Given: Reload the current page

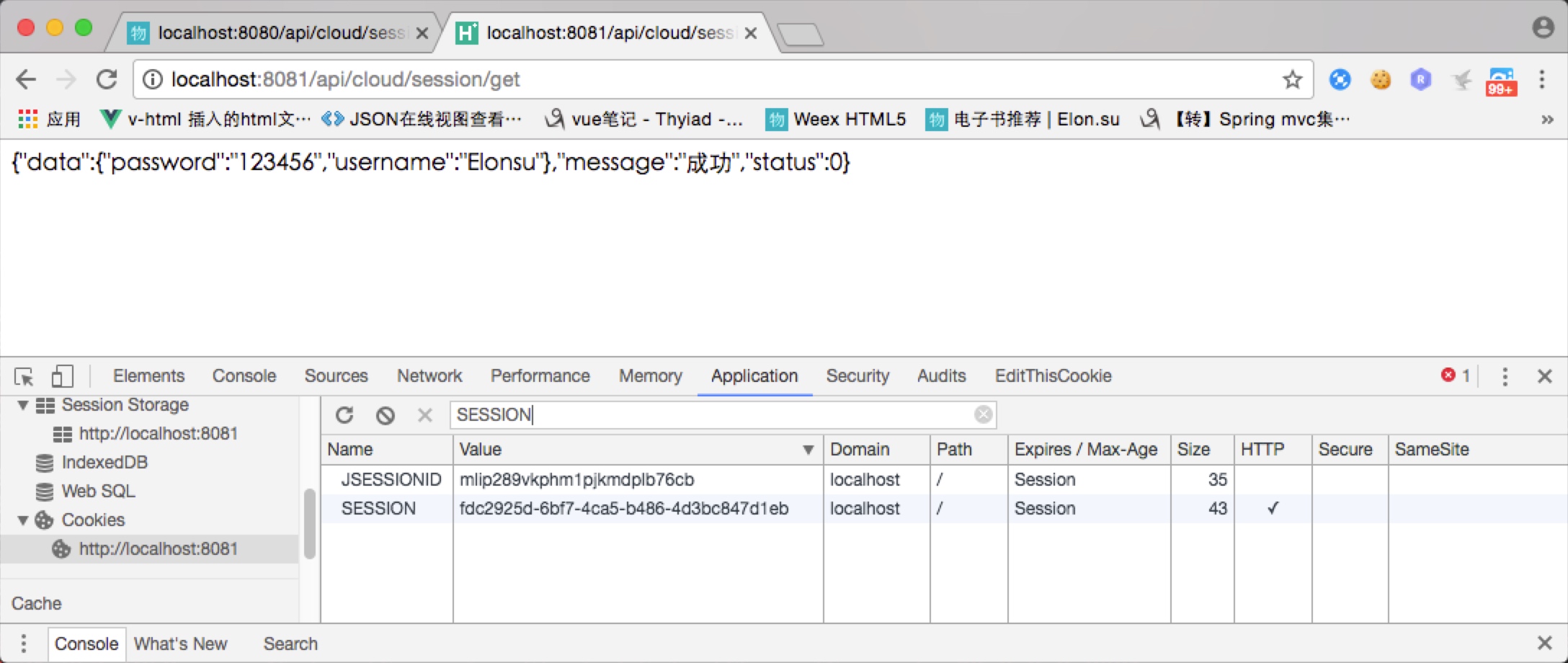Looking at the screenshot, I should [x=107, y=79].
